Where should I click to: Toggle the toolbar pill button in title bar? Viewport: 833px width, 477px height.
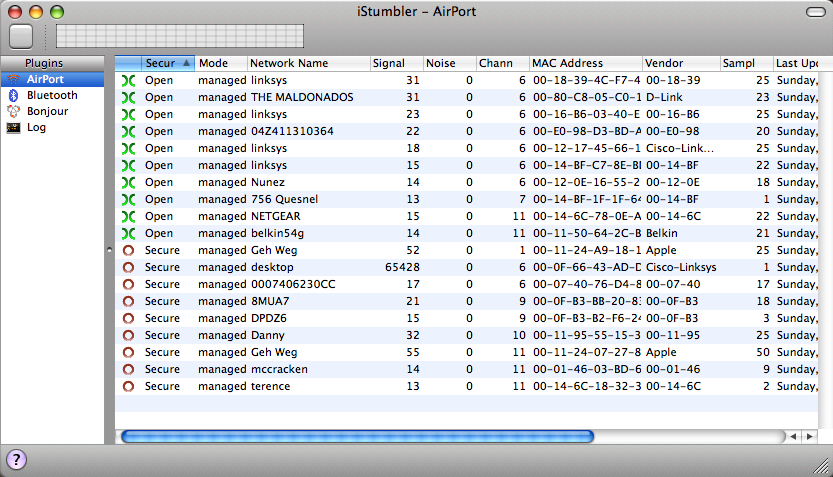click(x=815, y=12)
